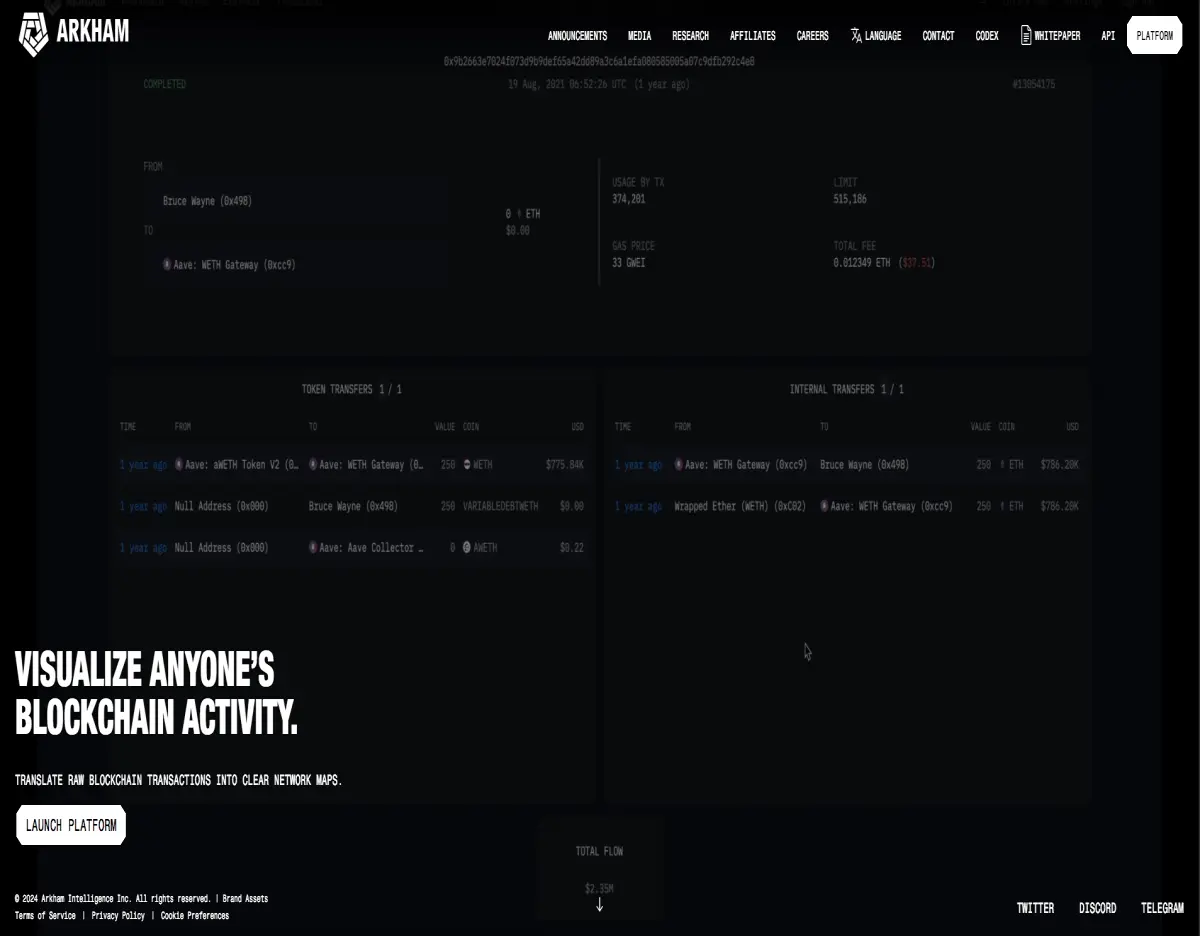This screenshot has height=936, width=1200.
Task: Click block number #13054175
Action: tap(1033, 84)
